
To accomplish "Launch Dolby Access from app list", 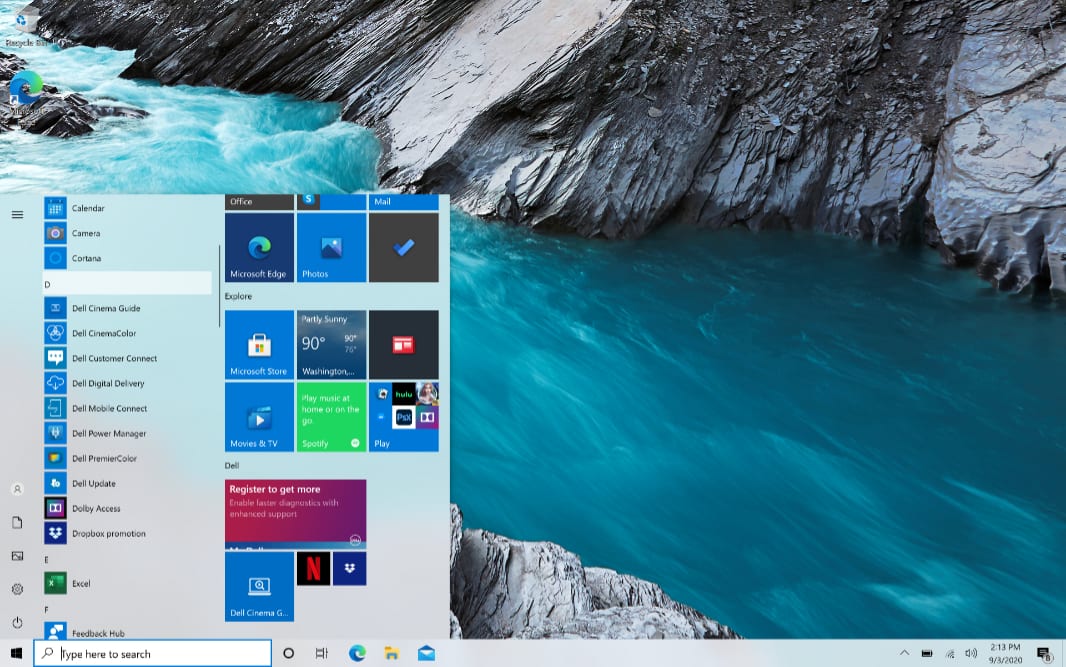I will coord(95,508).
